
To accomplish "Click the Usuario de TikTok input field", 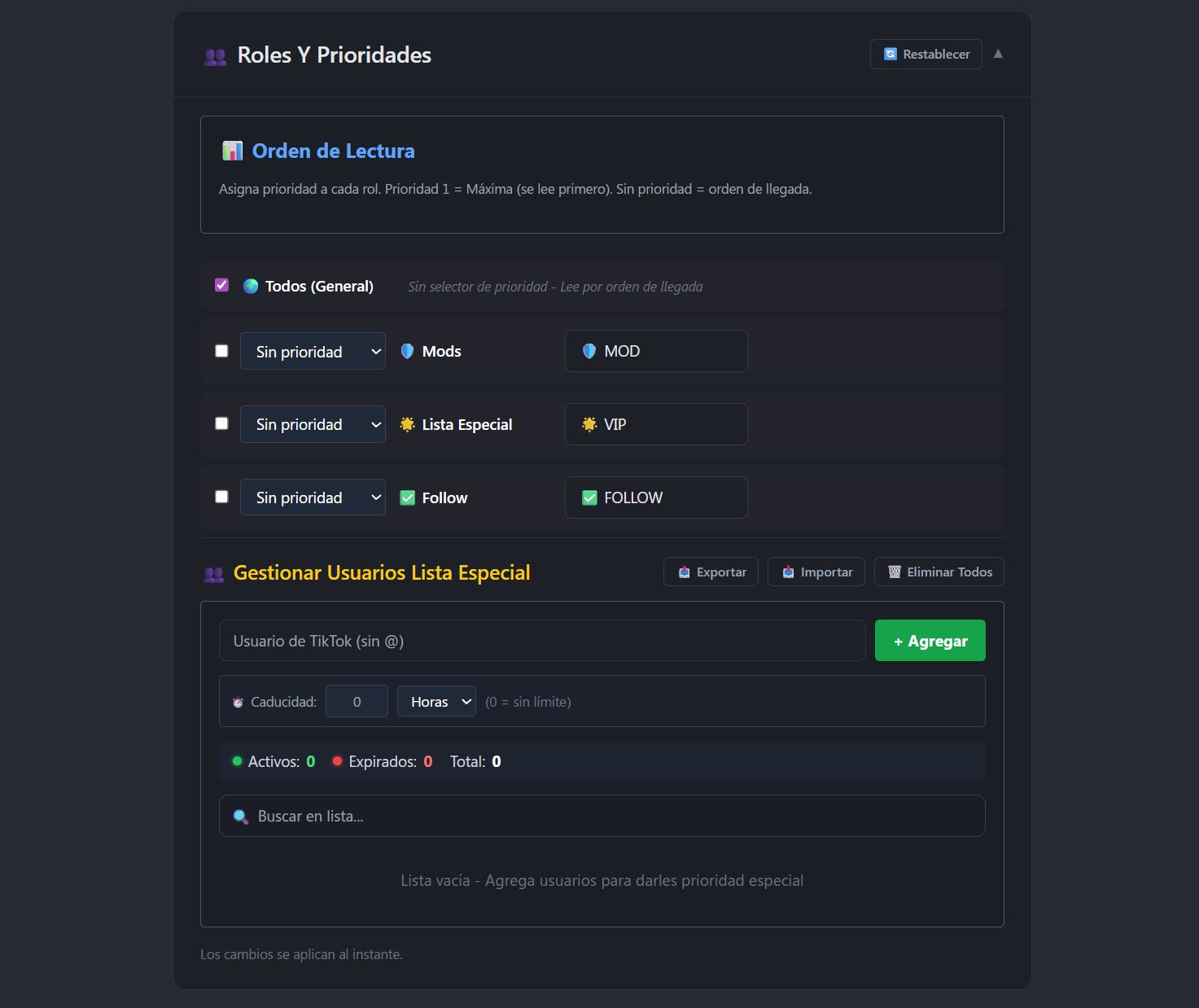I will tap(542, 641).
